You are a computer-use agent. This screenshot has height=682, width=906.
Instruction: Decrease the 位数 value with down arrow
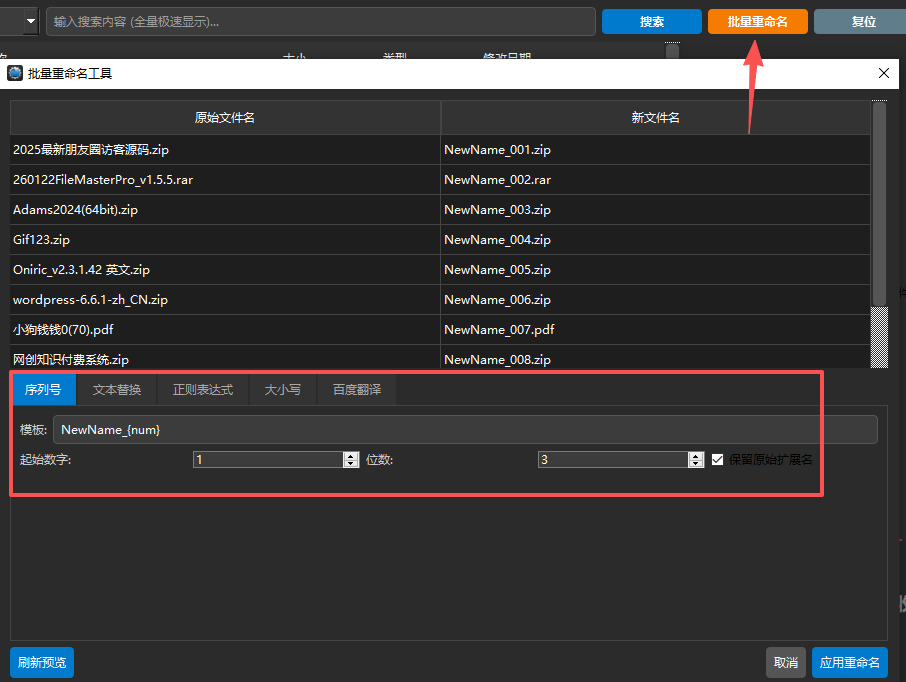click(x=696, y=464)
